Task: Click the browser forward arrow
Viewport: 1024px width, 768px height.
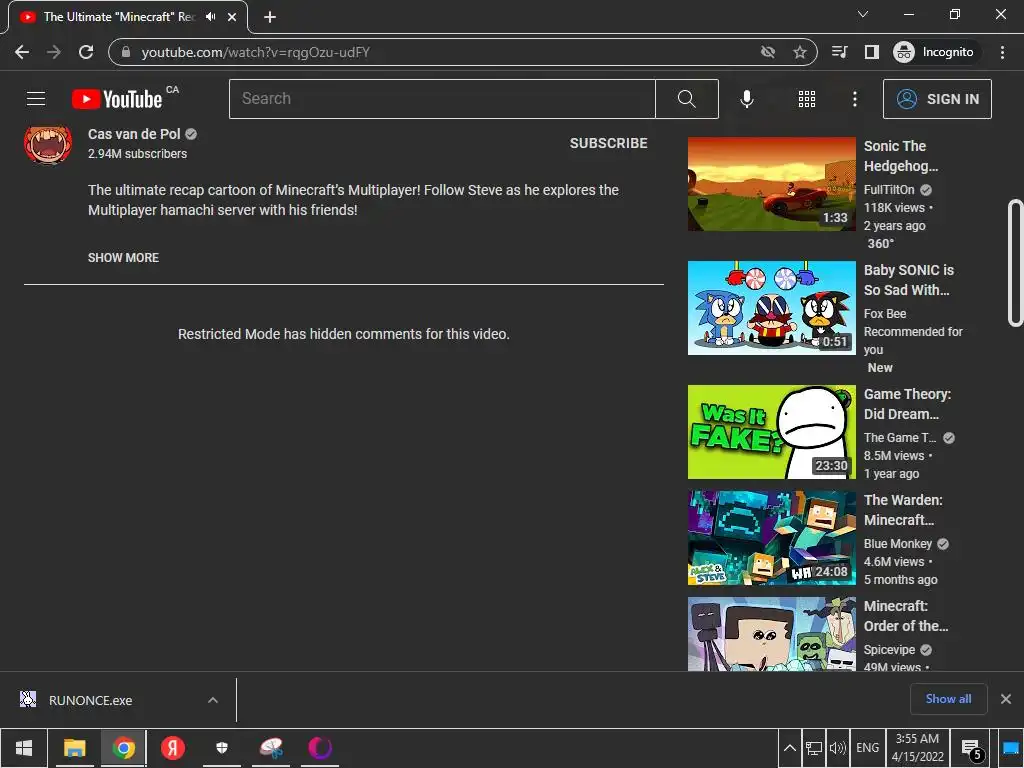Action: click(54, 52)
